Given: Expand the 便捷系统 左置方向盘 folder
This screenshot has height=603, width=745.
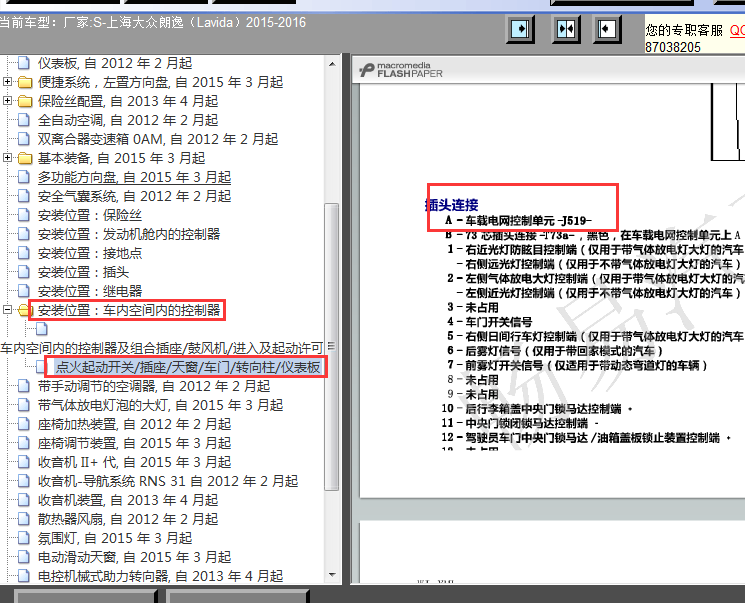Looking at the screenshot, I should click(7, 82).
